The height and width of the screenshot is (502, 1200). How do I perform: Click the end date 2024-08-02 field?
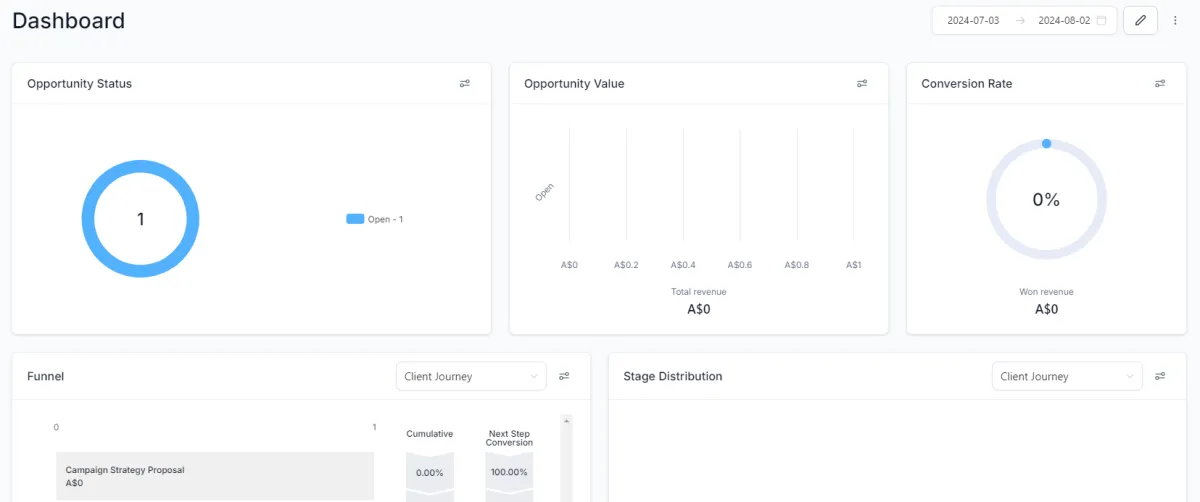[x=1063, y=20]
